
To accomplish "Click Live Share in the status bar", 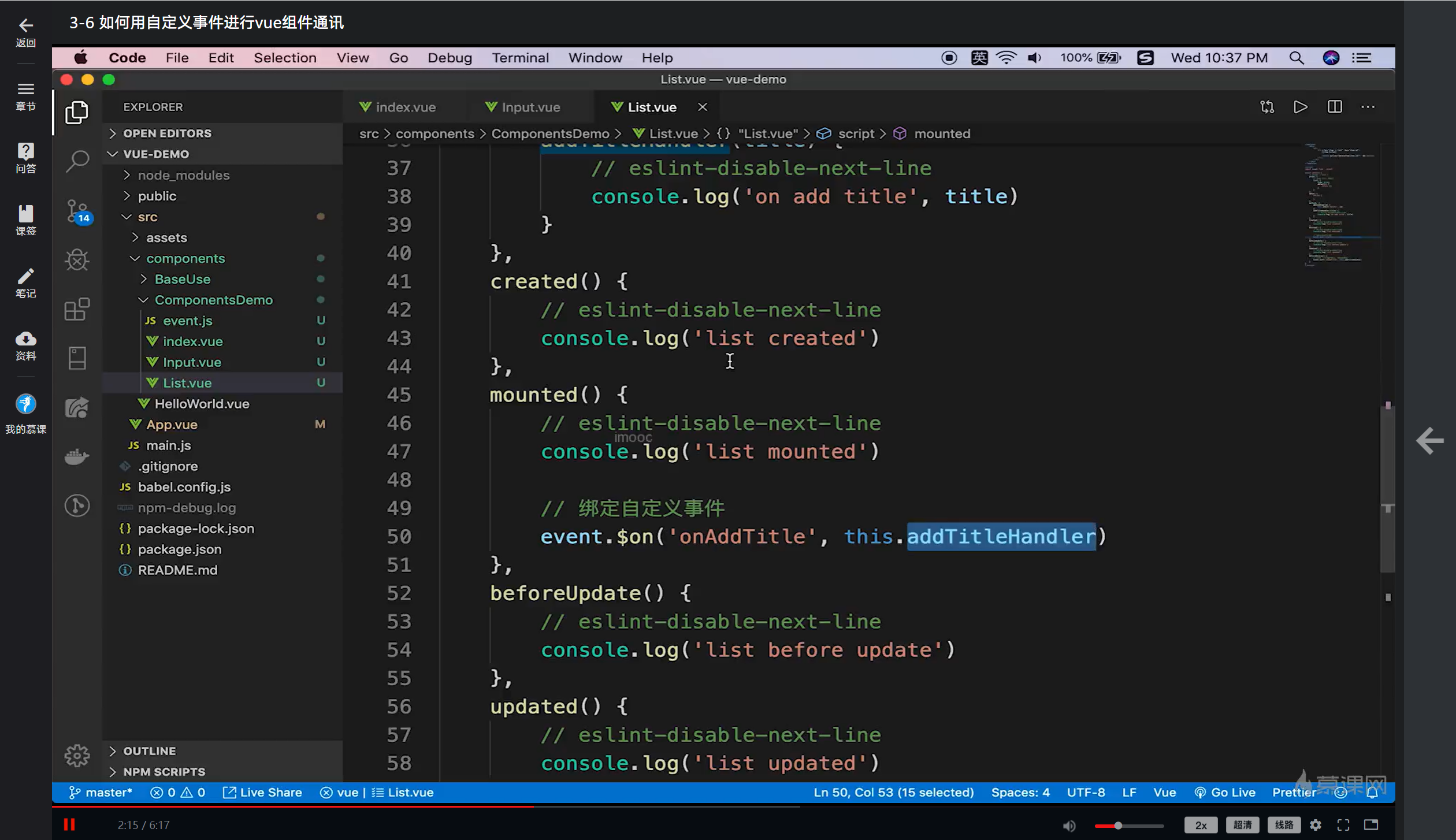I will [263, 792].
